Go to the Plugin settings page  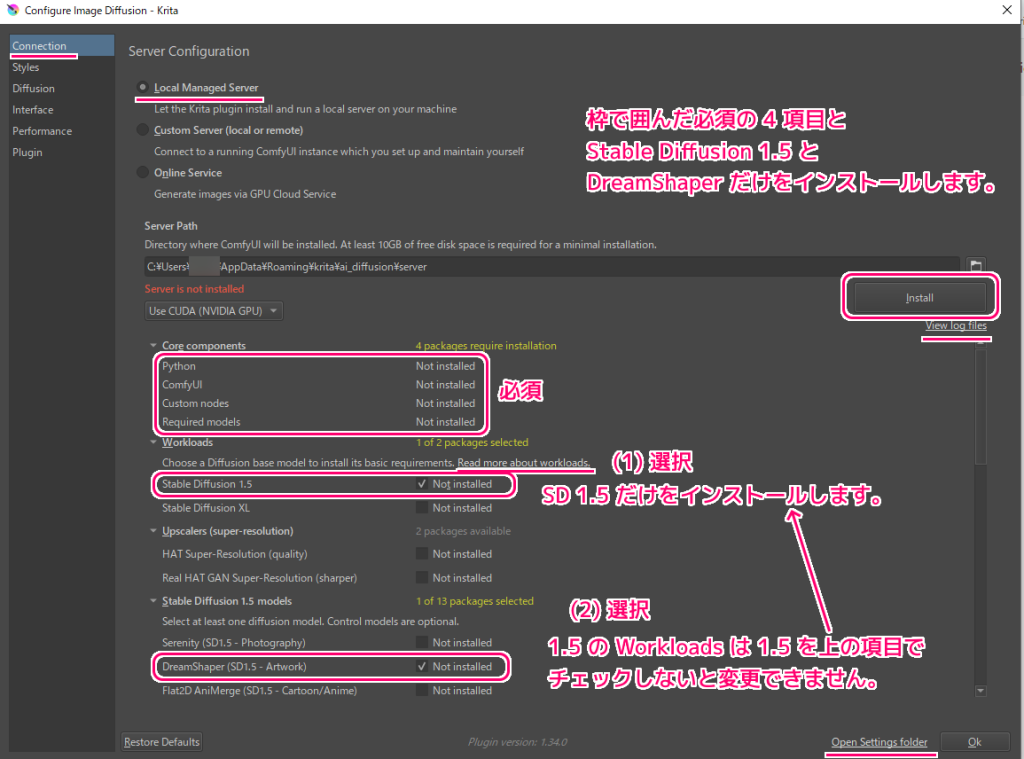62,152
